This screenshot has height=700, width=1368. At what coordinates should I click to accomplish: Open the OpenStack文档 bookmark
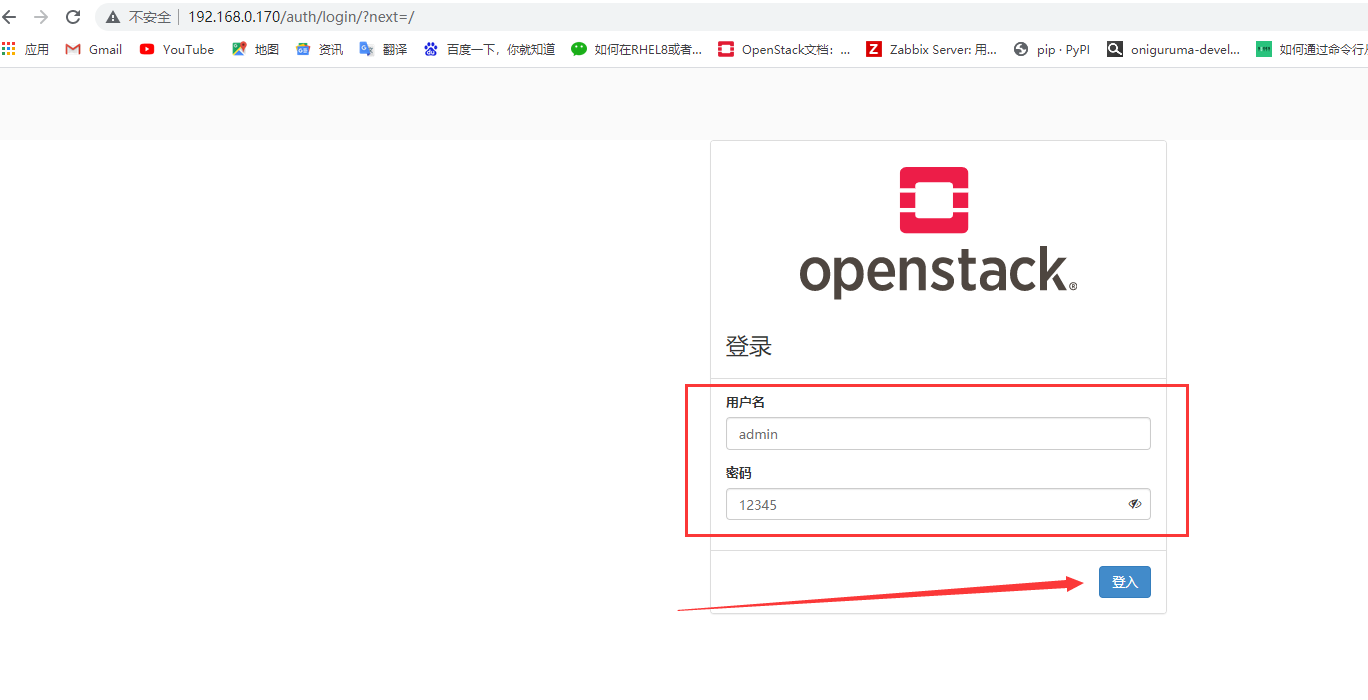[x=784, y=49]
